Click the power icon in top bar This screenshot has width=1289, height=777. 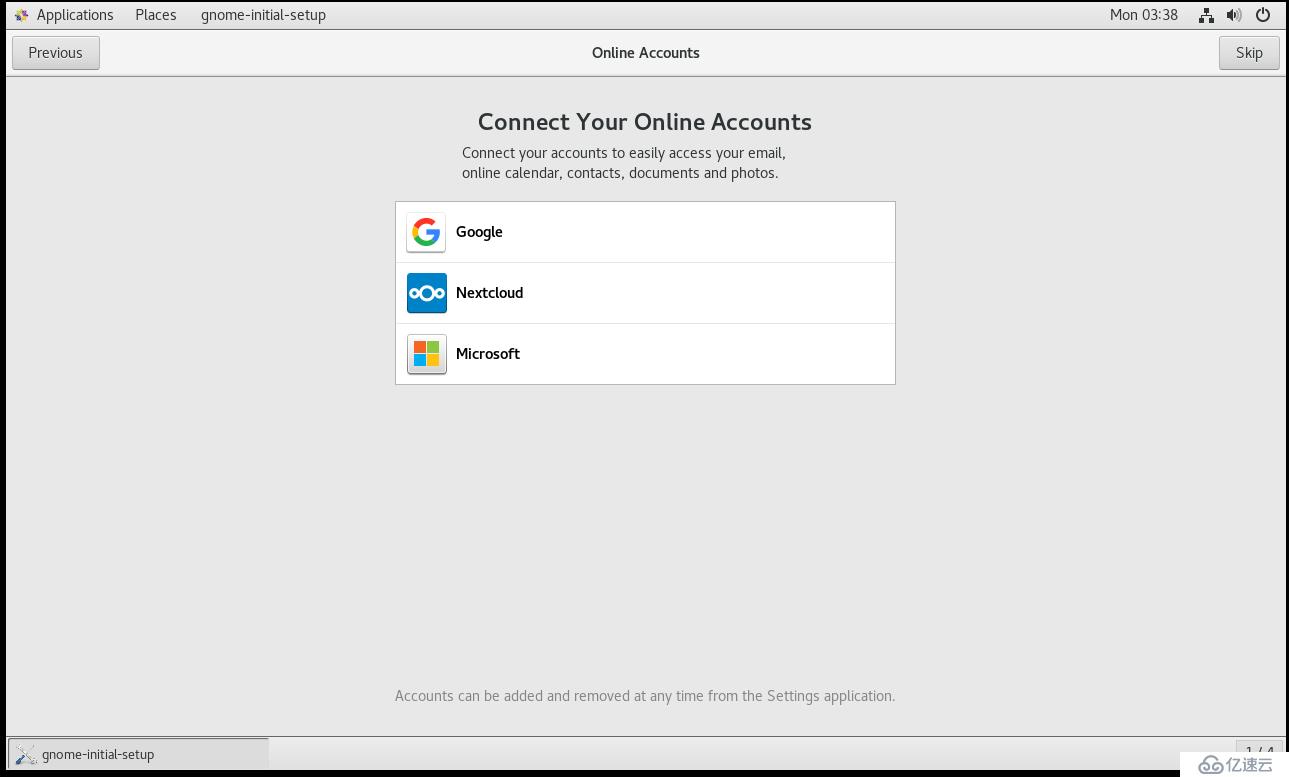pyautogui.click(x=1263, y=15)
